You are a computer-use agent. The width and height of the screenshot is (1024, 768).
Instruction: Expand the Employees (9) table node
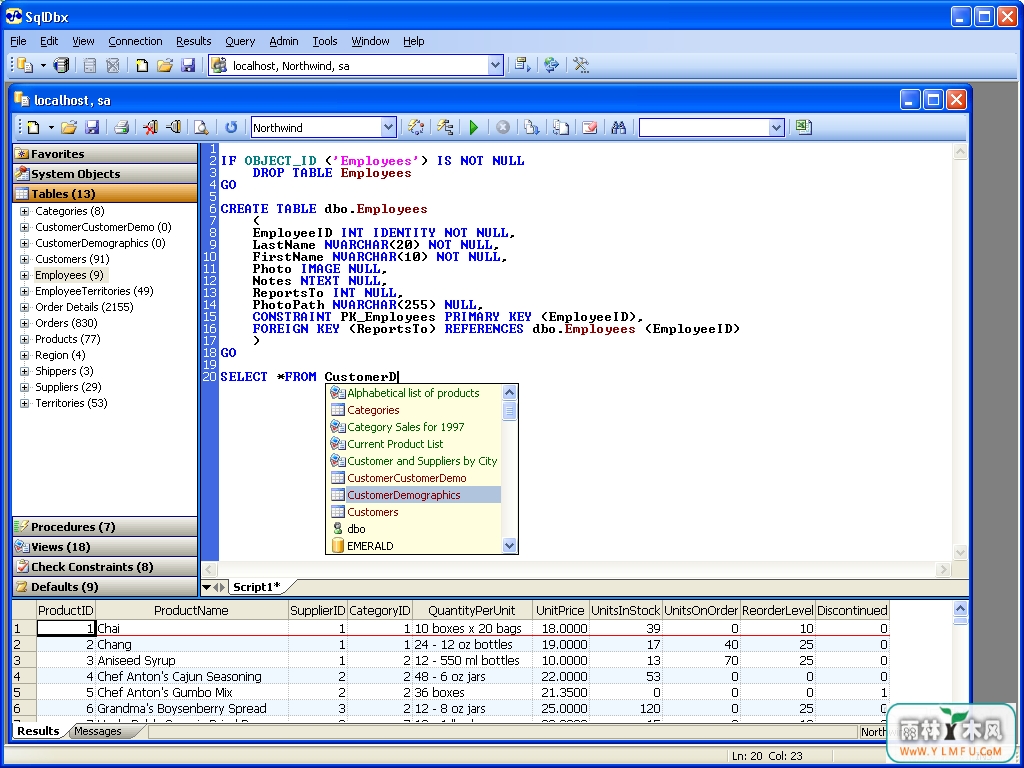tap(24, 275)
